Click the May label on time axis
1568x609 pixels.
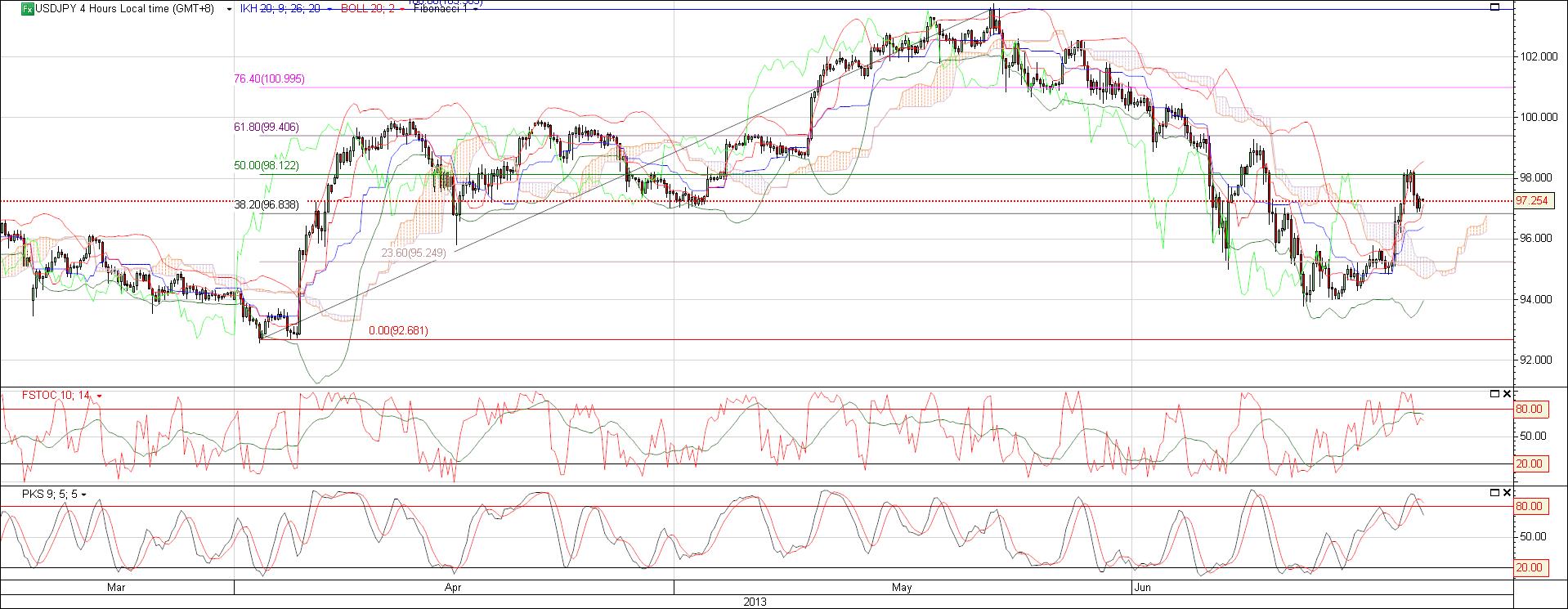[x=902, y=587]
